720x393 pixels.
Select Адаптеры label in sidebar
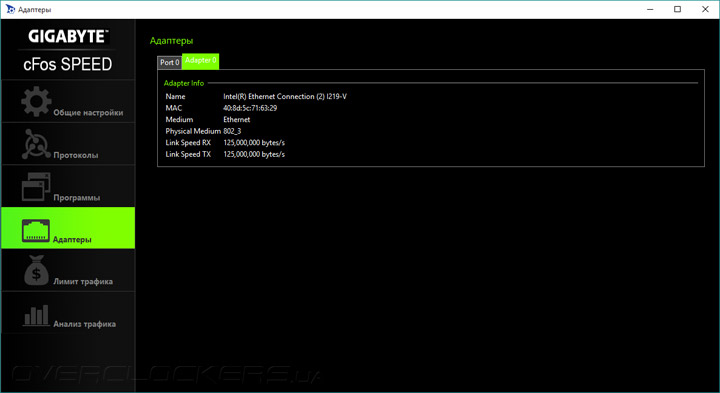[72, 240]
